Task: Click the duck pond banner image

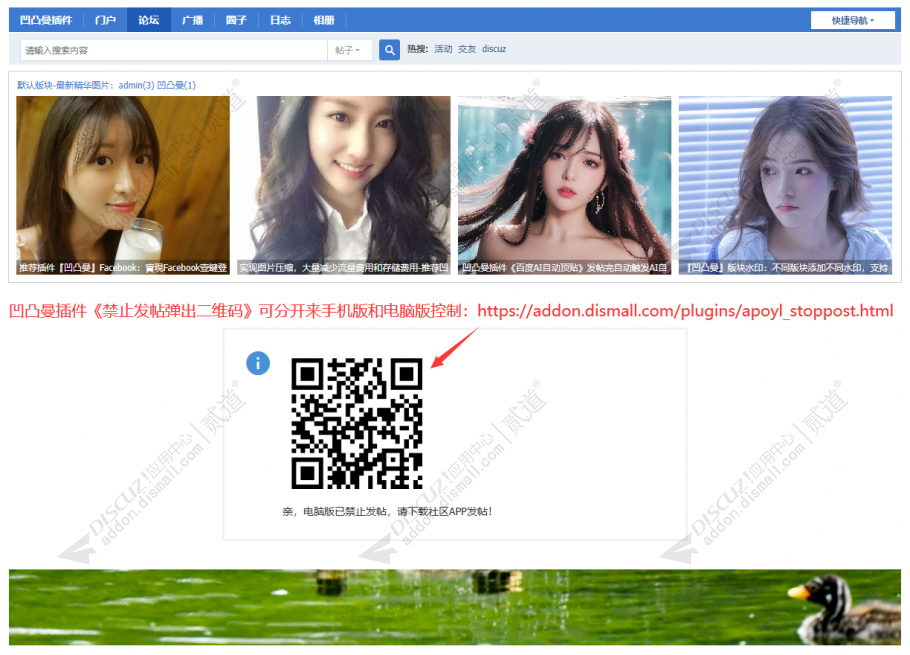Action: tap(455, 607)
